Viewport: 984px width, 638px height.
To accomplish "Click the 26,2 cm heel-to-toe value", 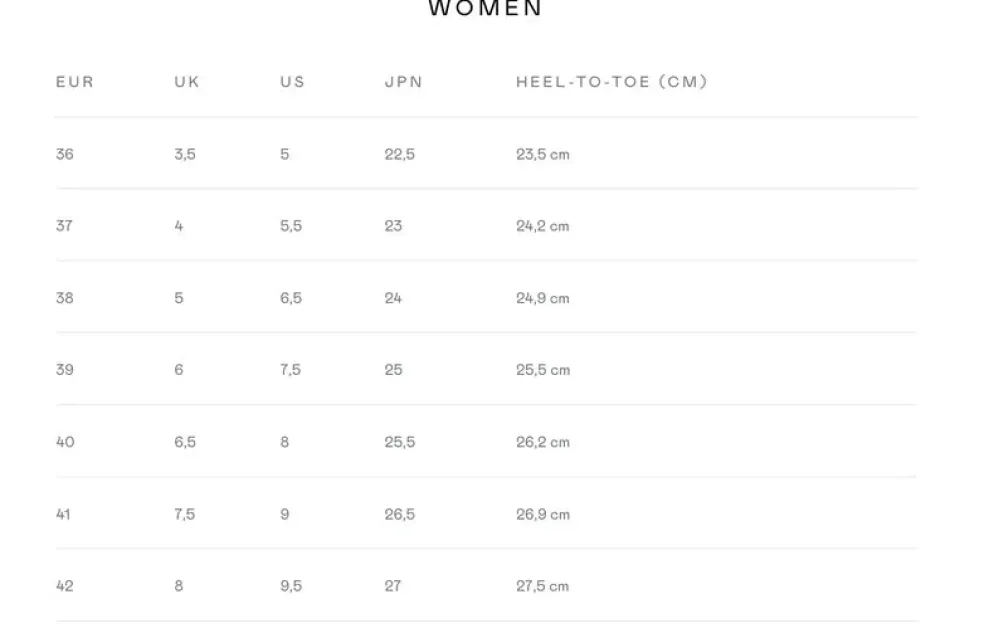I will click(x=543, y=442).
